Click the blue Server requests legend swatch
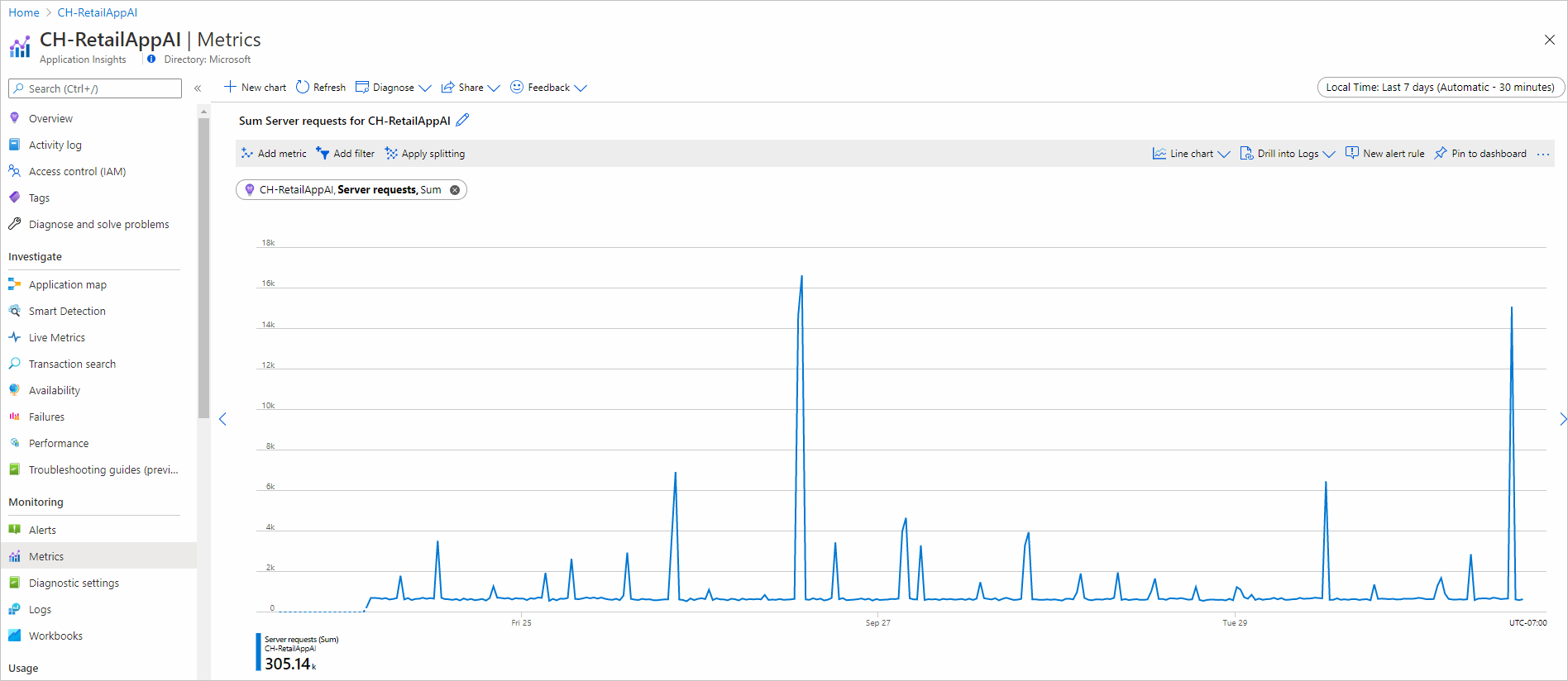The height and width of the screenshot is (681, 1568). coord(258,652)
